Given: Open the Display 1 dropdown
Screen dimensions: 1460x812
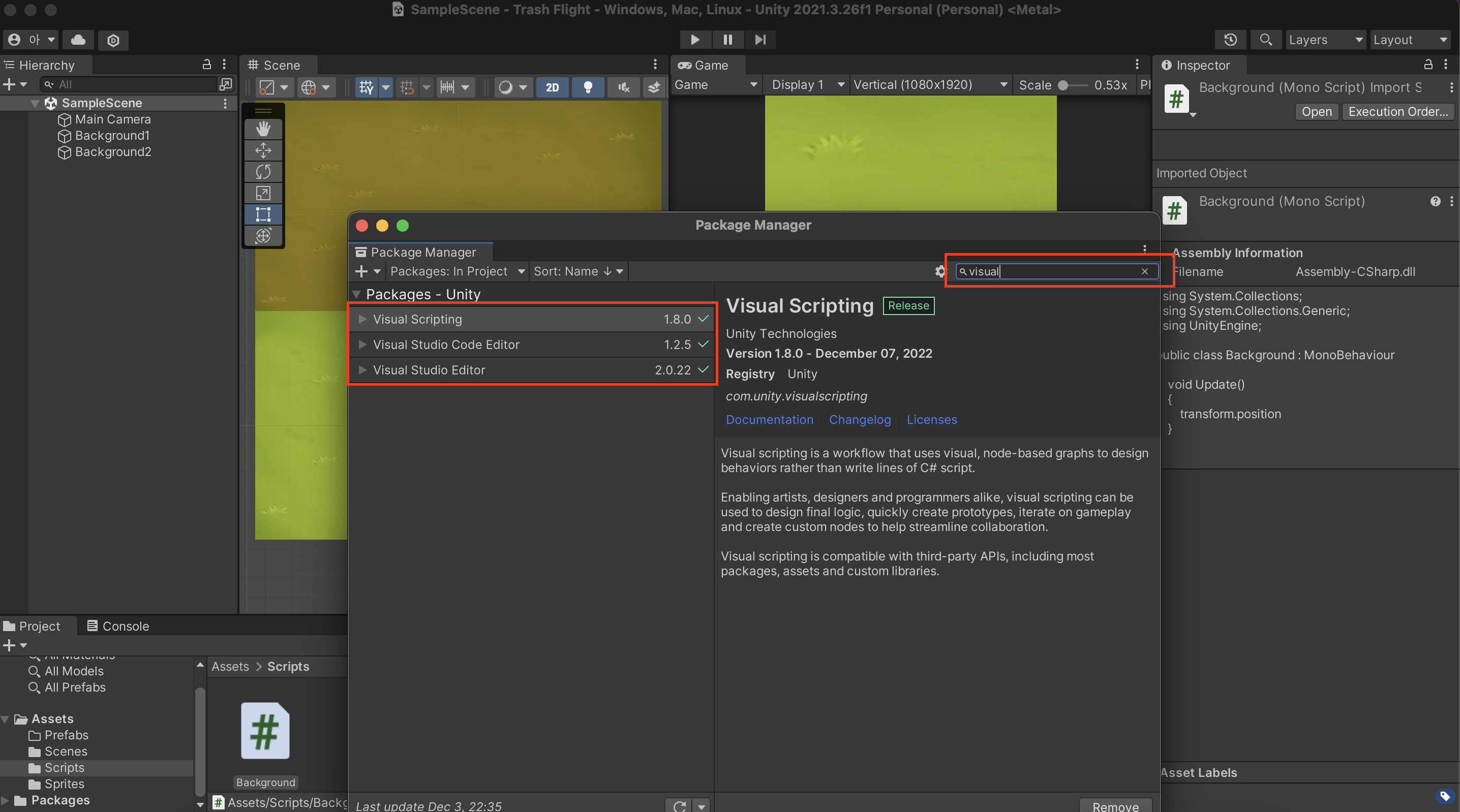Looking at the screenshot, I should click(x=808, y=85).
